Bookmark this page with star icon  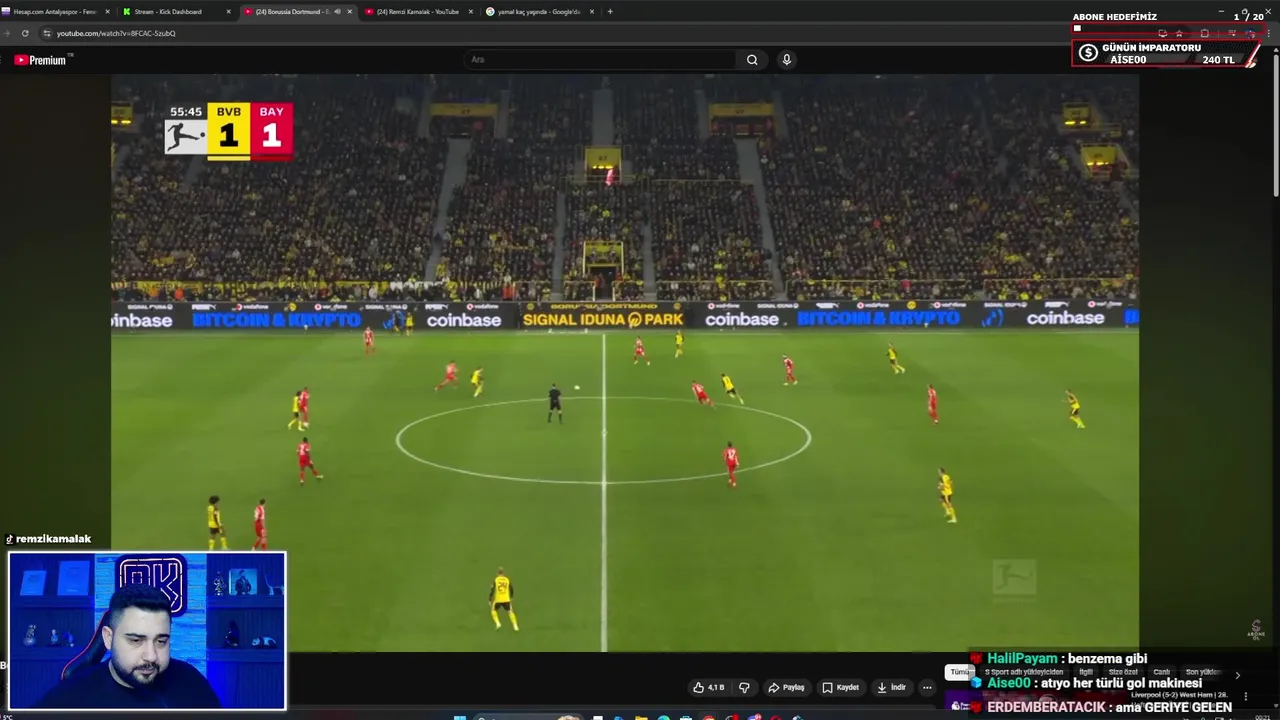1179,33
